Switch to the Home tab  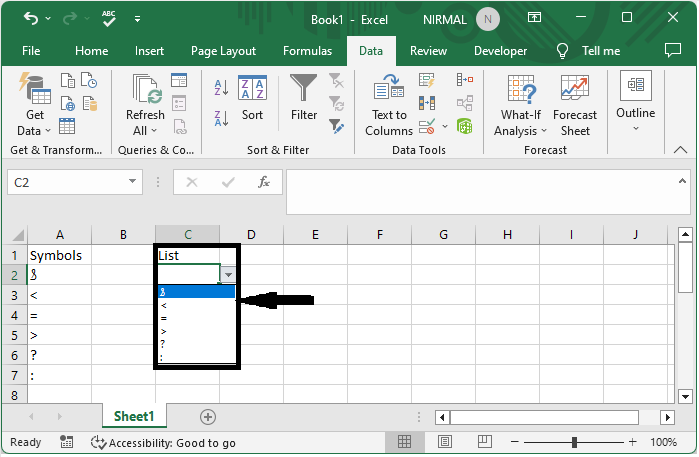pyautogui.click(x=91, y=51)
